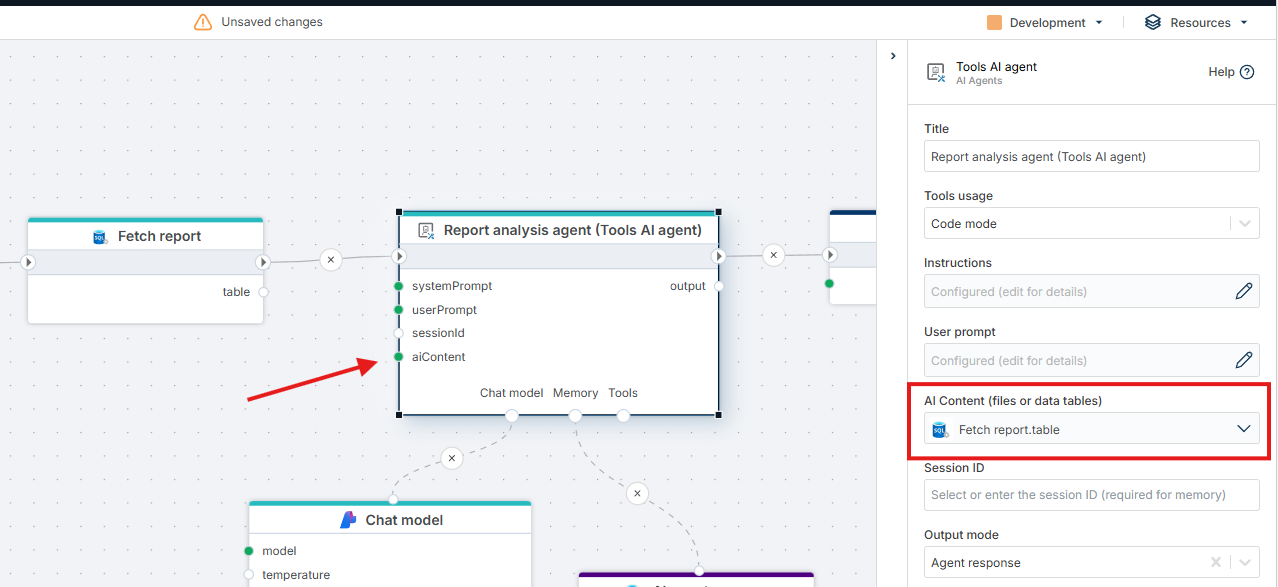Viewport: 1278px width, 587px height.
Task: Click the Report analysis agent node icon
Action: pos(426,230)
